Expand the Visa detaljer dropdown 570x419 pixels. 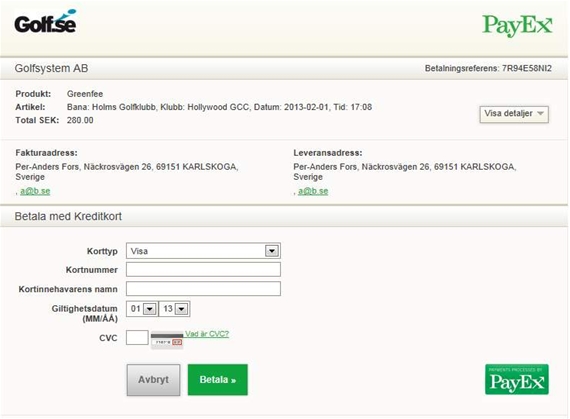point(514,114)
